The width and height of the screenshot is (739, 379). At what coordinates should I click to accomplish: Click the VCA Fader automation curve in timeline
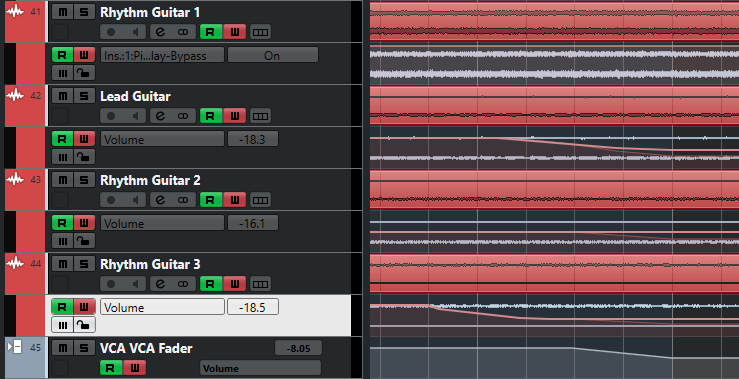(622, 353)
